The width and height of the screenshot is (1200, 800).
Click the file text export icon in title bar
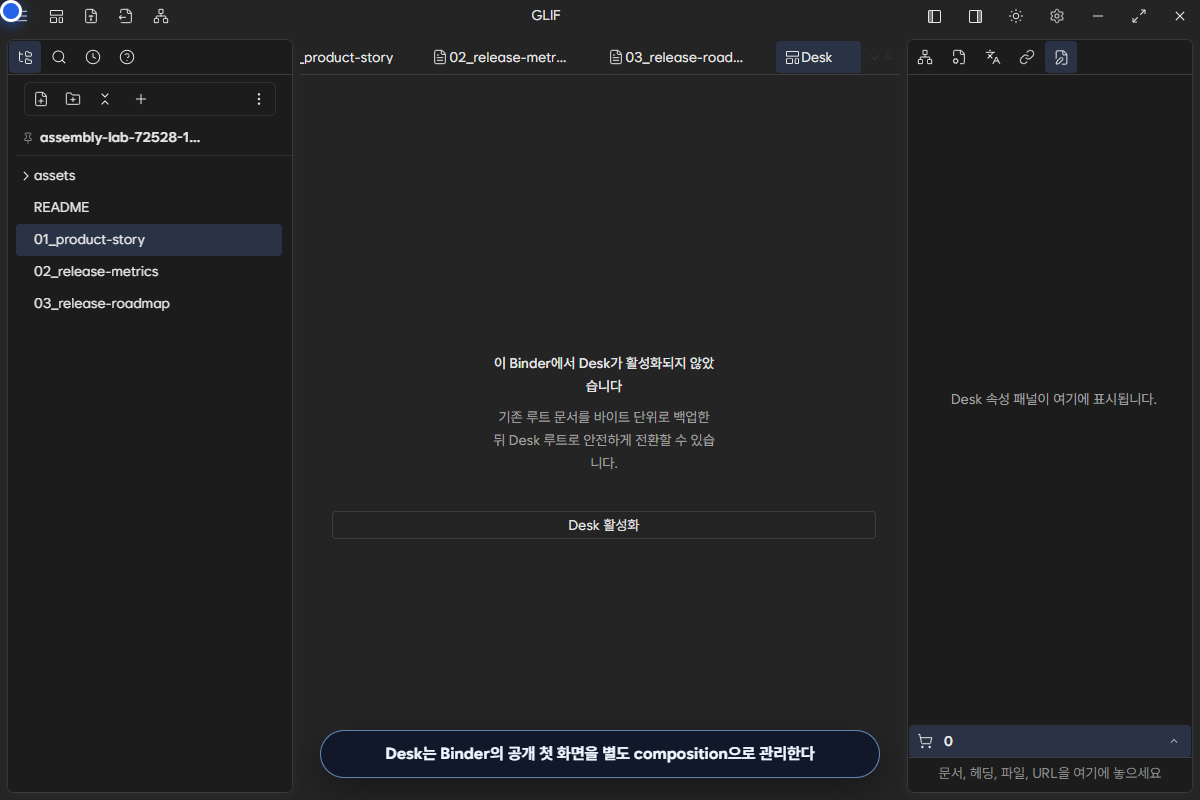tap(91, 16)
